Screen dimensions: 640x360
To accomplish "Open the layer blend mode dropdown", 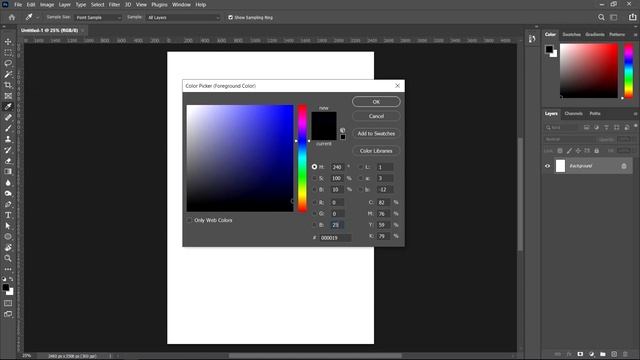I will (570, 139).
